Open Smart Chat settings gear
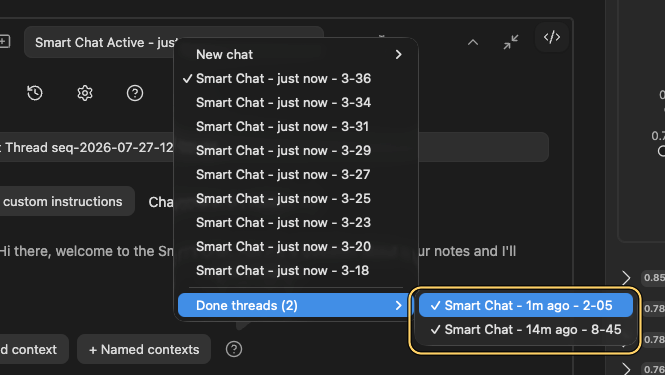Screen dimensions: 665x375 click(85, 93)
